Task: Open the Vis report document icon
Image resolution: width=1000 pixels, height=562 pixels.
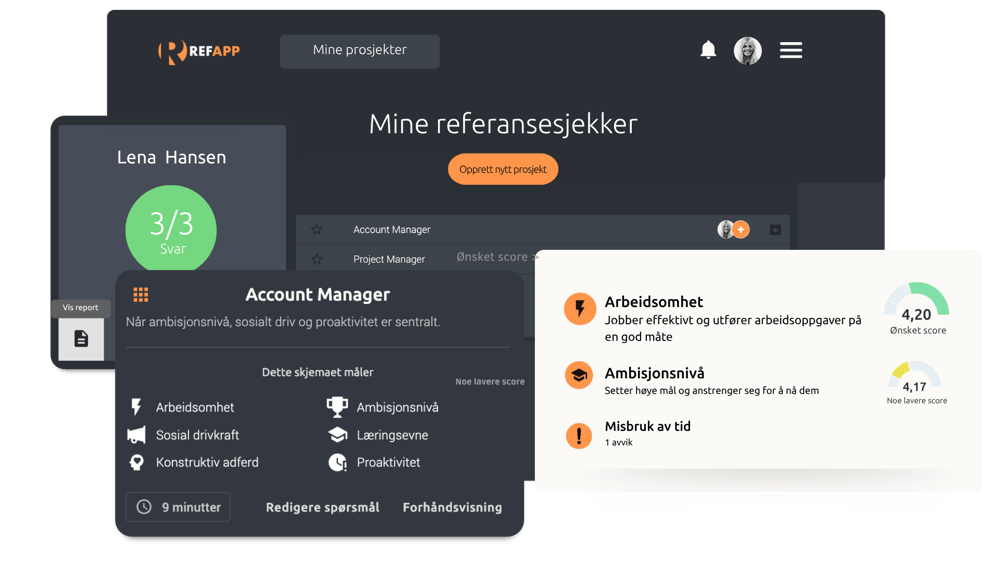Action: click(81, 339)
